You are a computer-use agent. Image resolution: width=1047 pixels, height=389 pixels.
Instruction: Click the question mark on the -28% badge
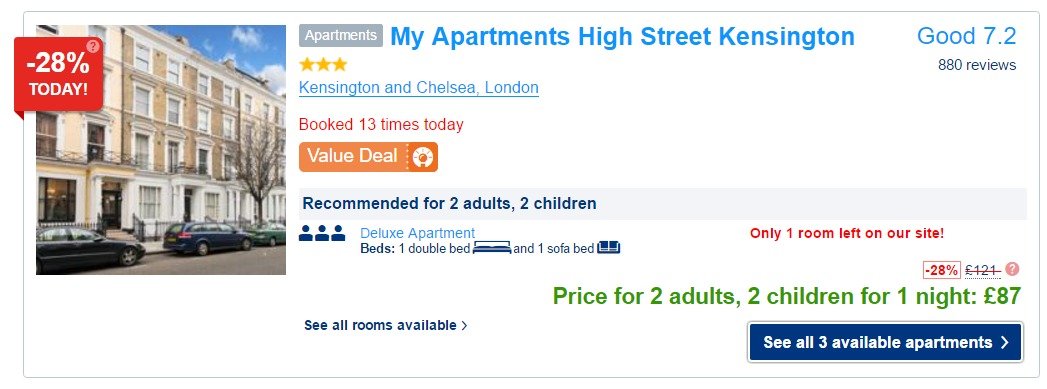click(x=93, y=46)
